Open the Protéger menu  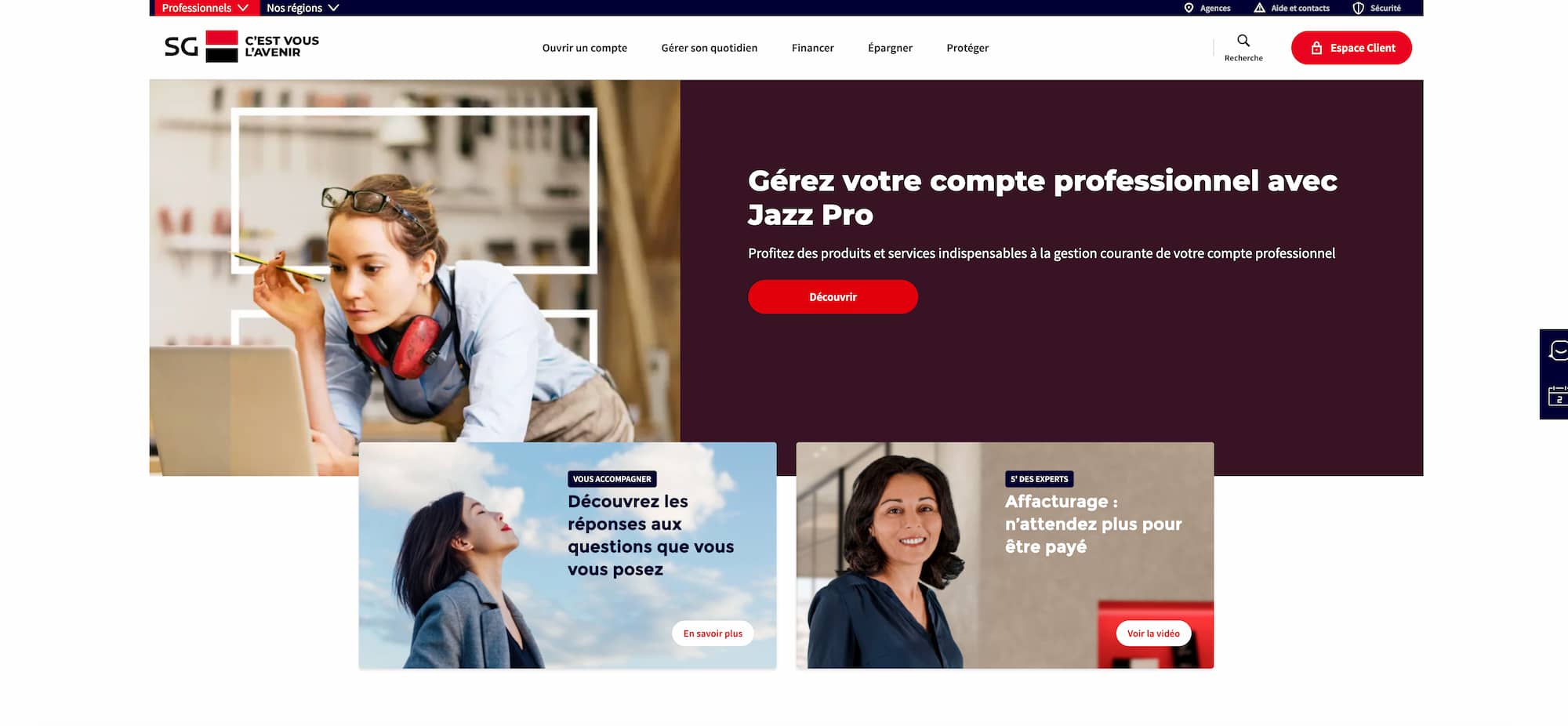click(967, 48)
